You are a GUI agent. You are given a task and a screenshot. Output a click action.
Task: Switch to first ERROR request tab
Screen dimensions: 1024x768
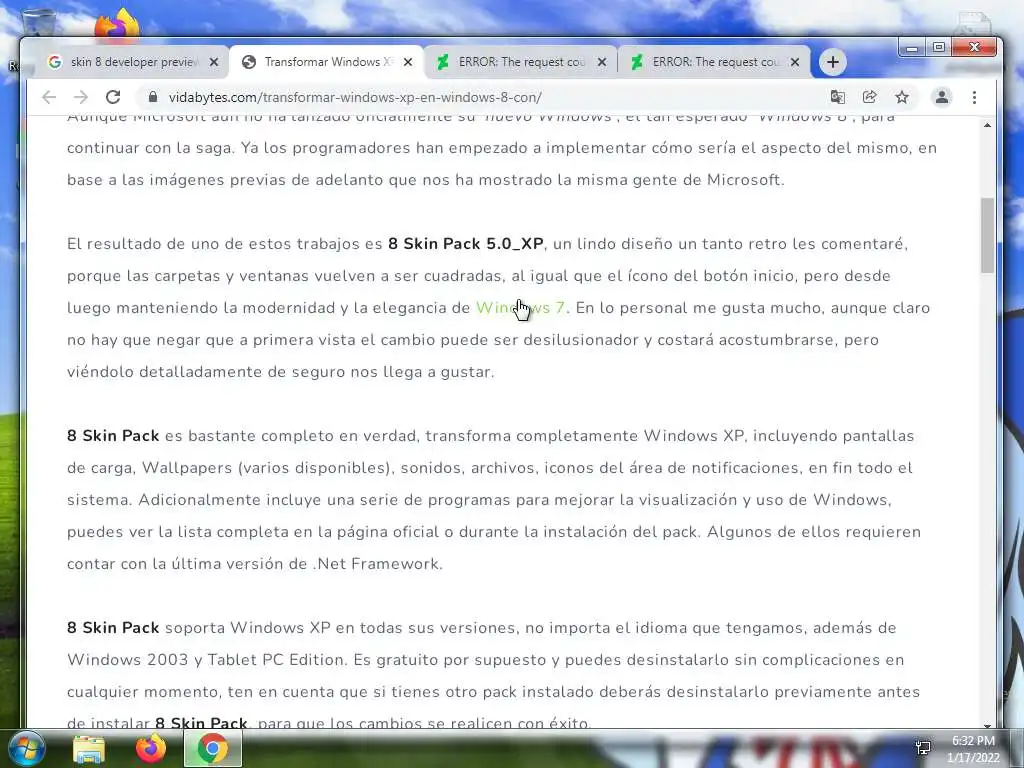tap(520, 62)
